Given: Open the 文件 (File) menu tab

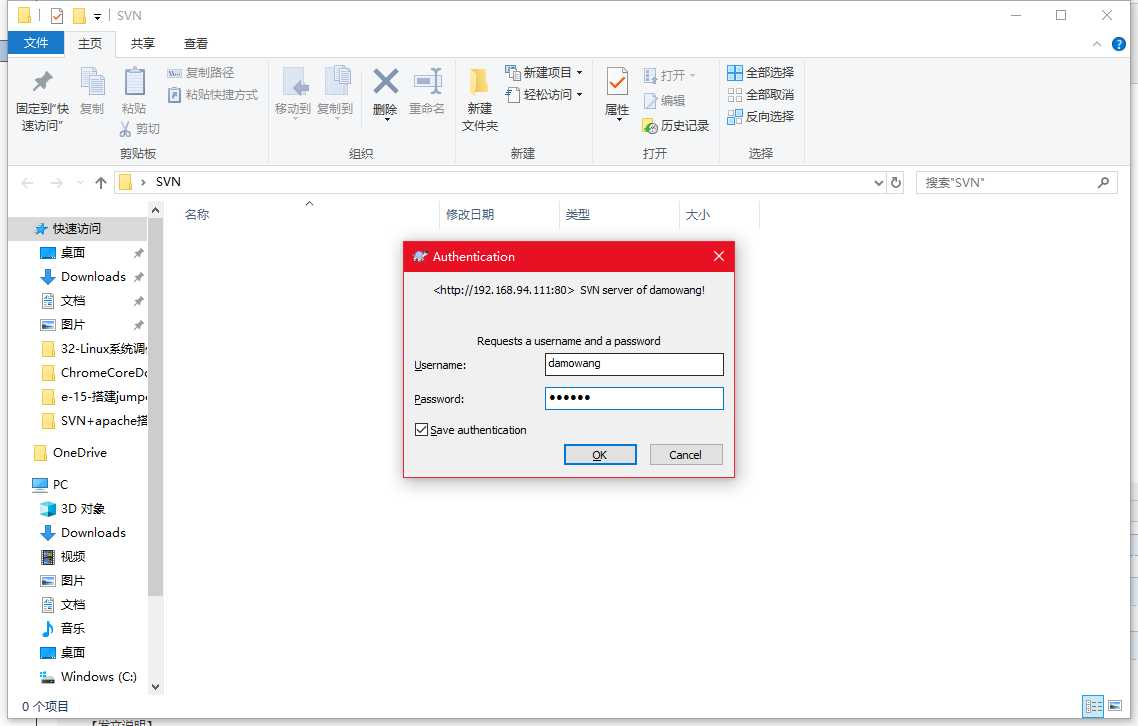Looking at the screenshot, I should coord(36,43).
